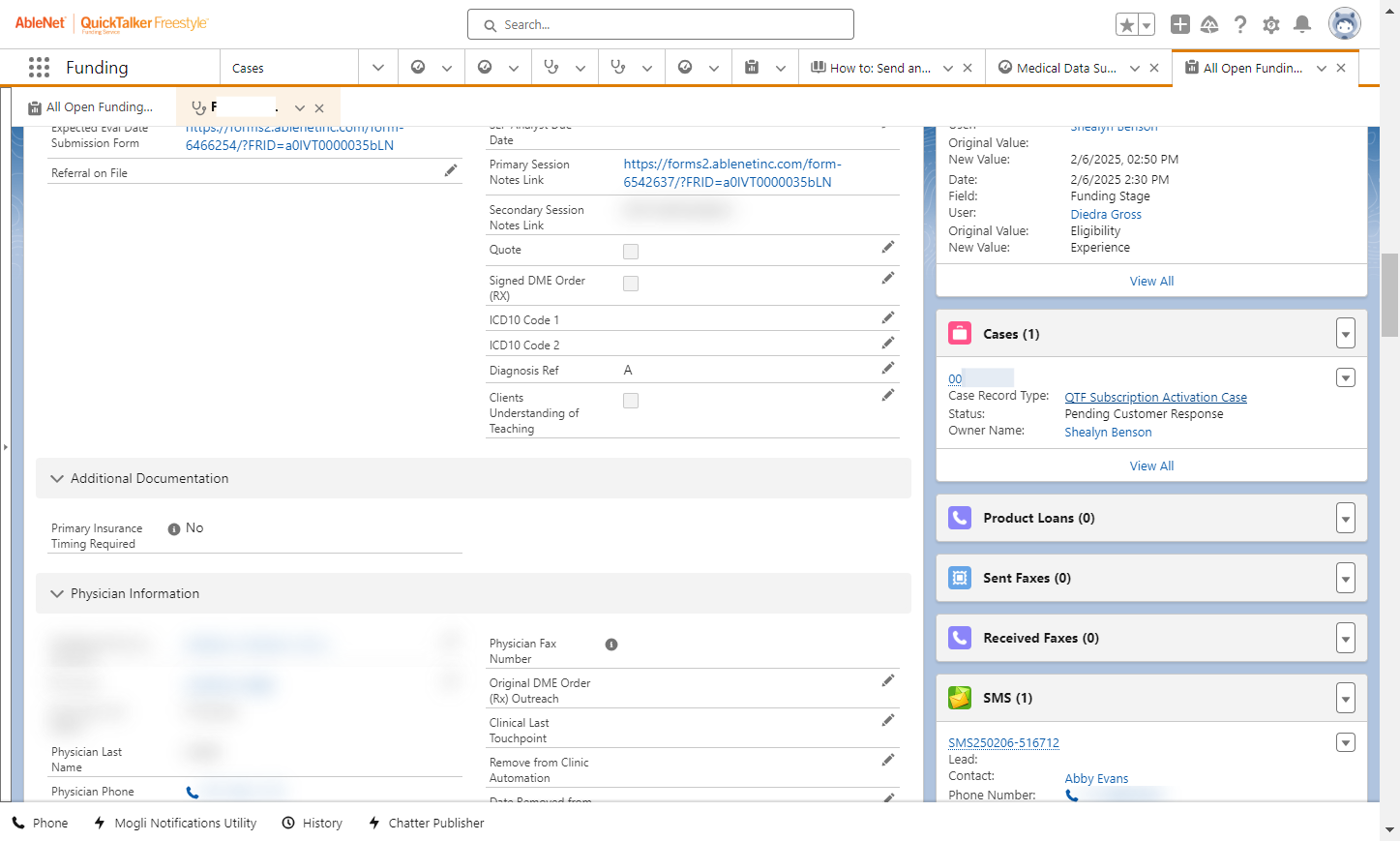Open the Product Loans actions dropdown
This screenshot has height=841, width=1400.
(1346, 518)
